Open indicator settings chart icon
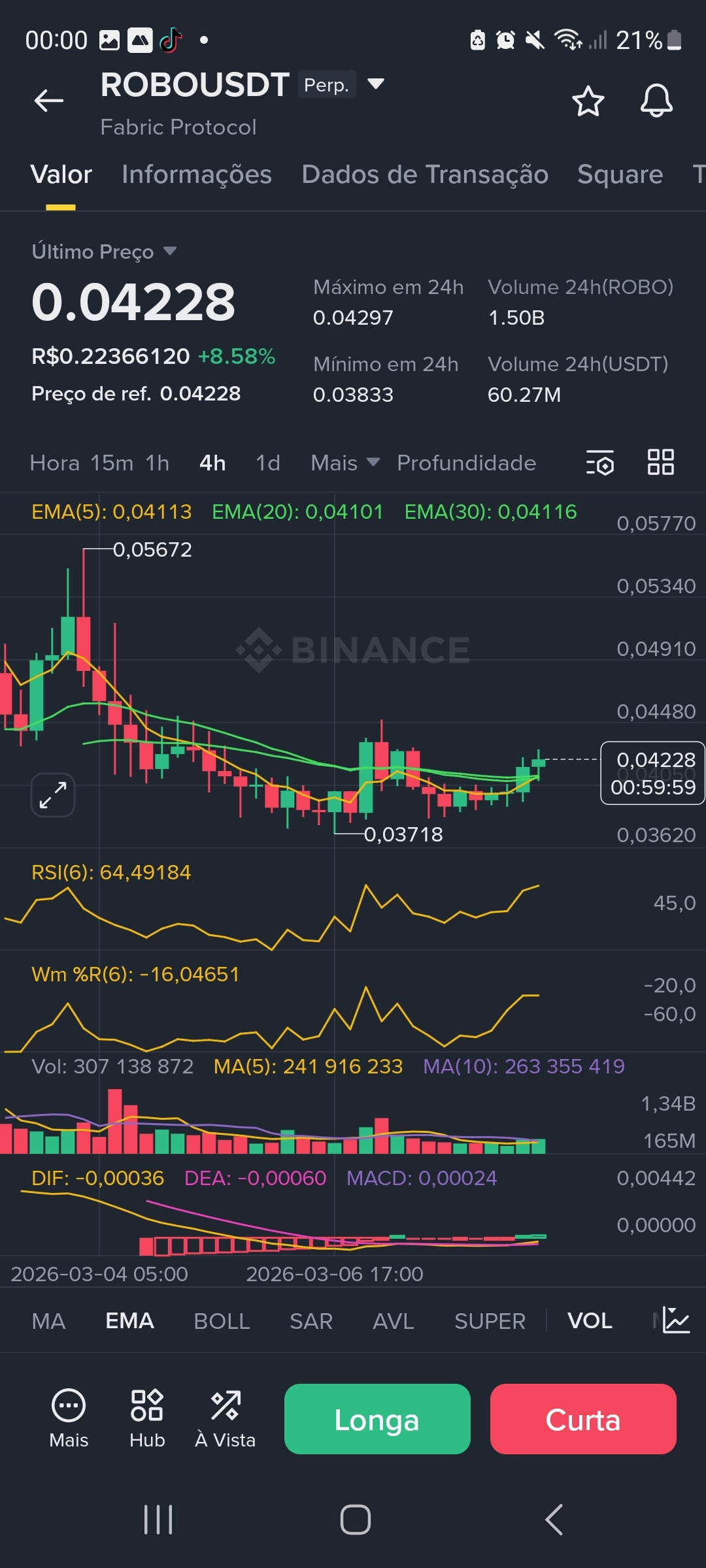 (x=676, y=1320)
